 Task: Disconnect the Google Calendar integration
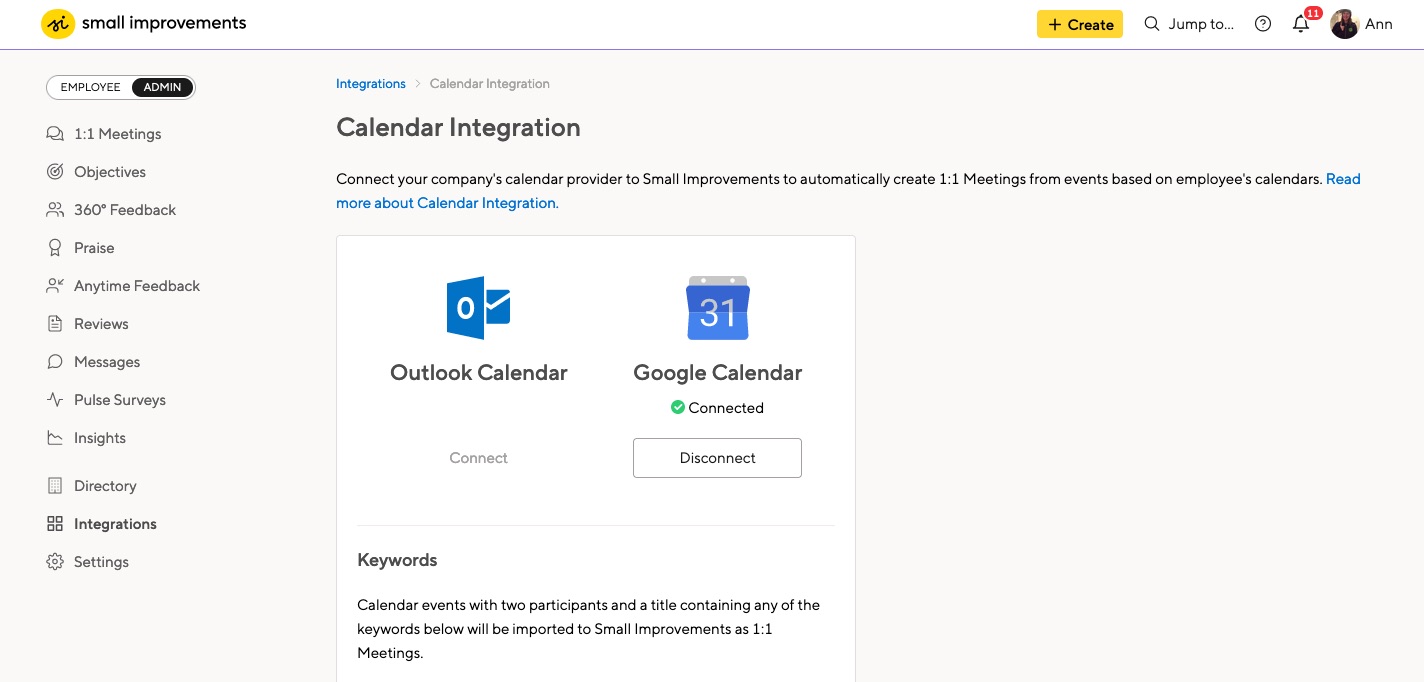click(x=717, y=457)
